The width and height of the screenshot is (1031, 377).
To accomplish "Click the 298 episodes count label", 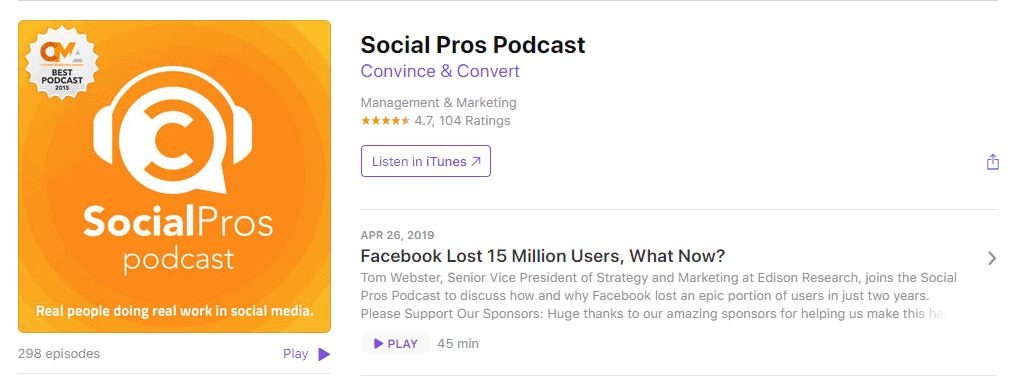I will [59, 354].
